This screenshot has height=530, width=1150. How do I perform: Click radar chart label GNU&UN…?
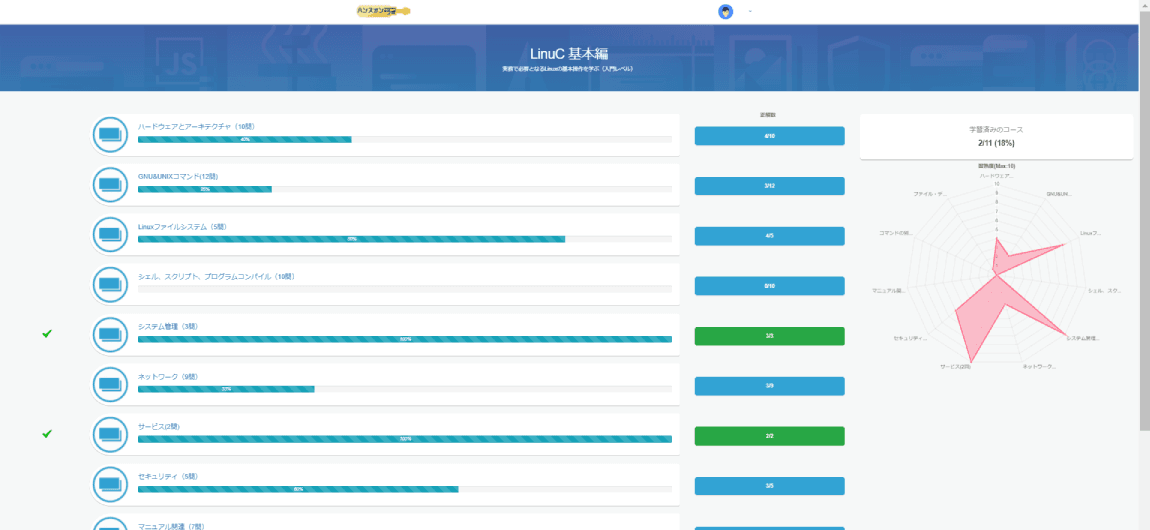click(x=1058, y=194)
